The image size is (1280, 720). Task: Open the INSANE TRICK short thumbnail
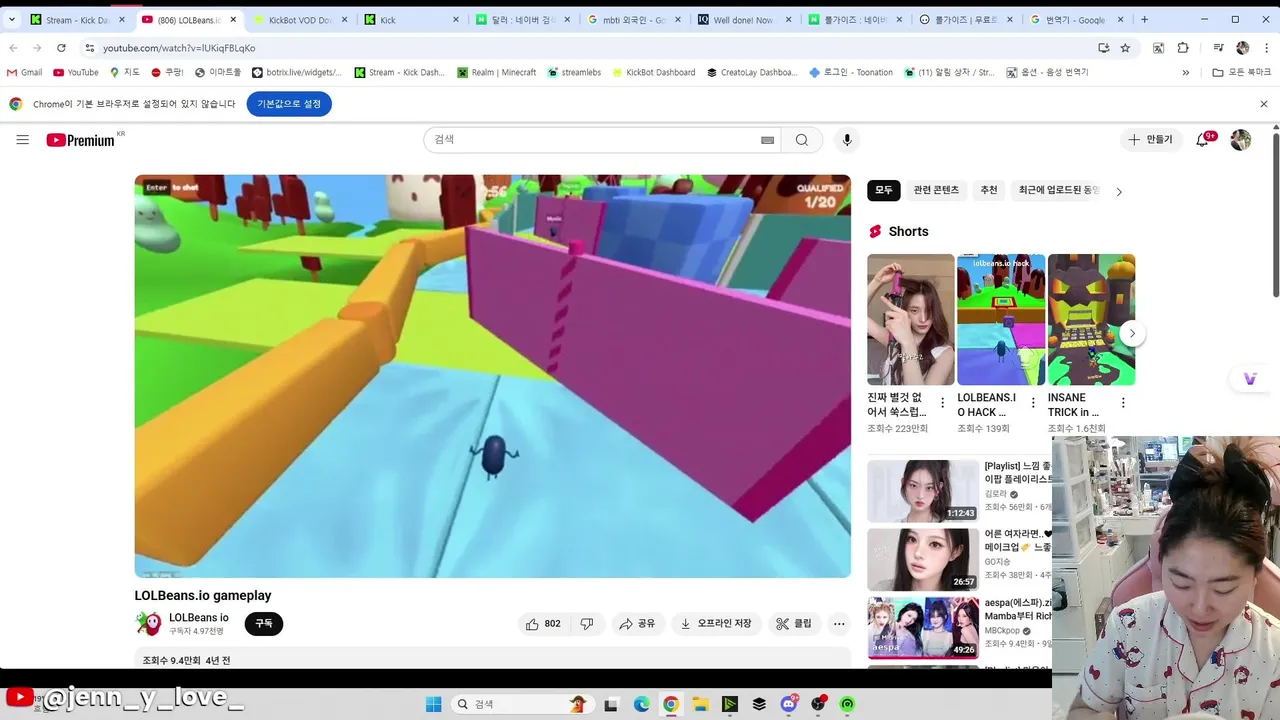coord(1091,319)
